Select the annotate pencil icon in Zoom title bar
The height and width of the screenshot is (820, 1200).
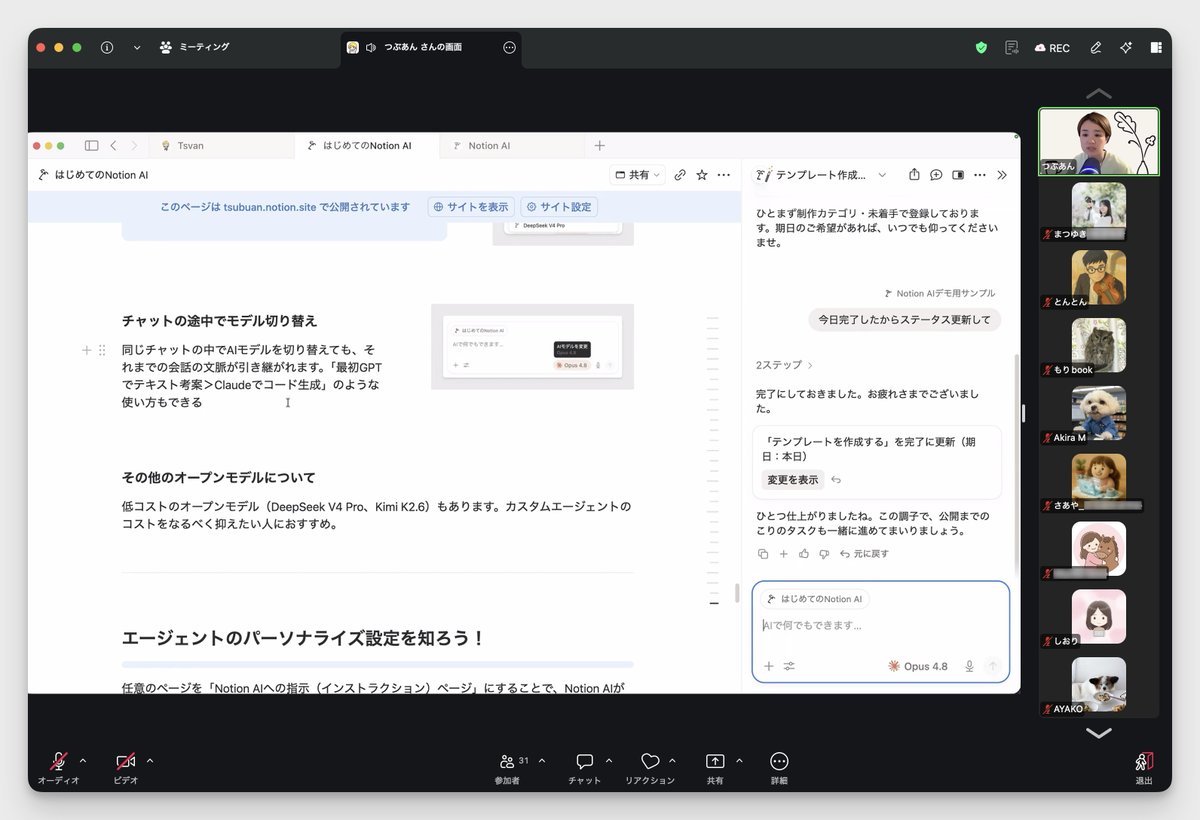1096,47
